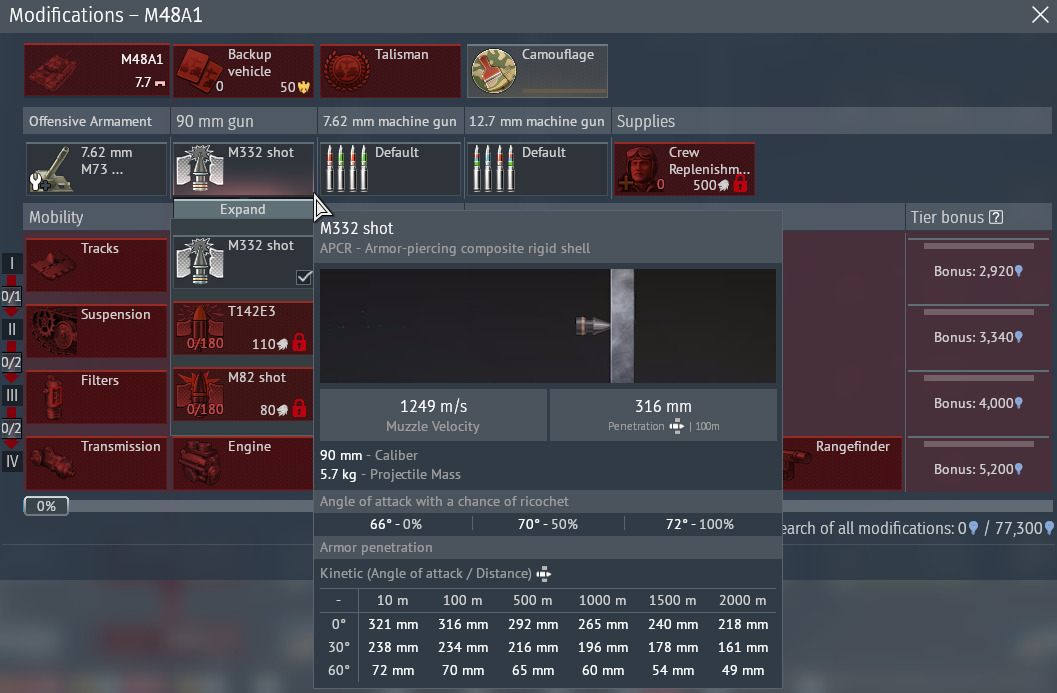Open the Camouflage brush icon

[x=495, y=71]
